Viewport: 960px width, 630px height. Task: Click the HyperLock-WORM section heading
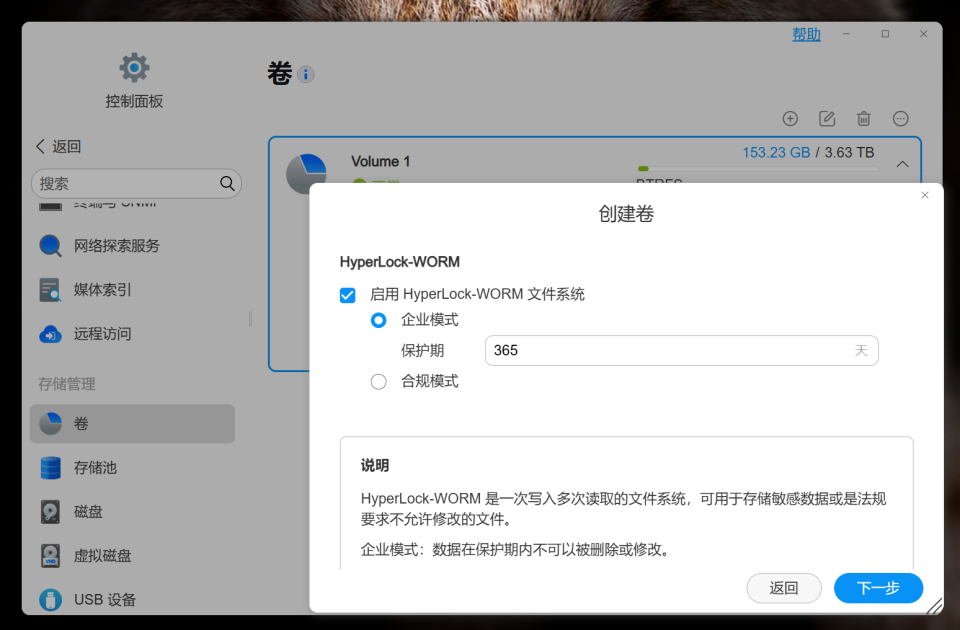(x=400, y=262)
